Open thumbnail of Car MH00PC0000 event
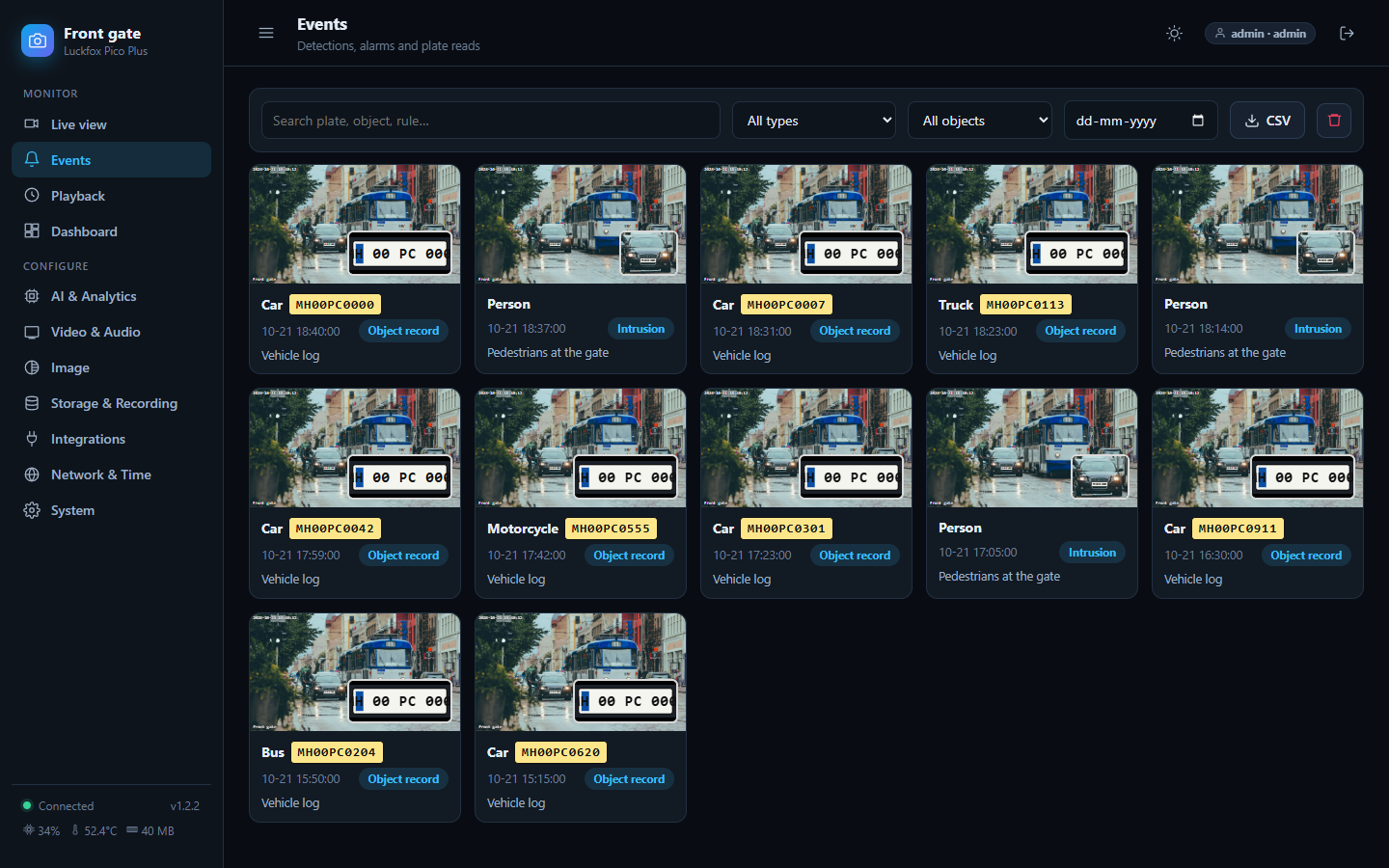 (355, 224)
